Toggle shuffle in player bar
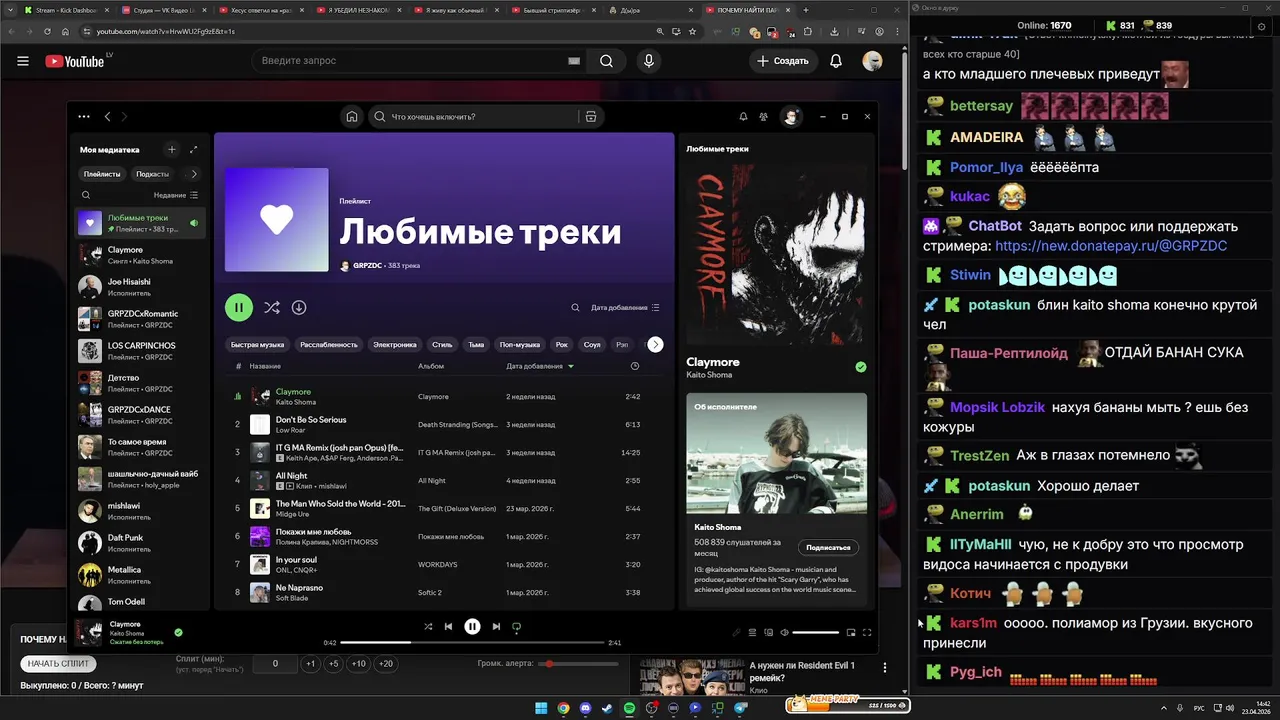This screenshot has width=1280, height=720. pos(428,627)
